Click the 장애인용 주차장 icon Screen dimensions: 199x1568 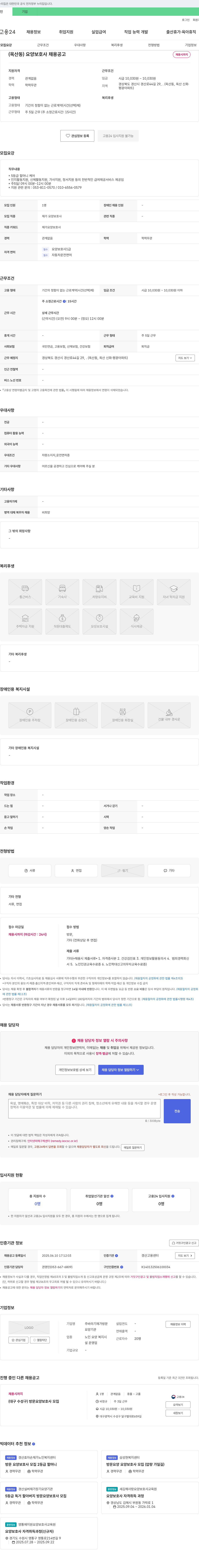click(30, 715)
